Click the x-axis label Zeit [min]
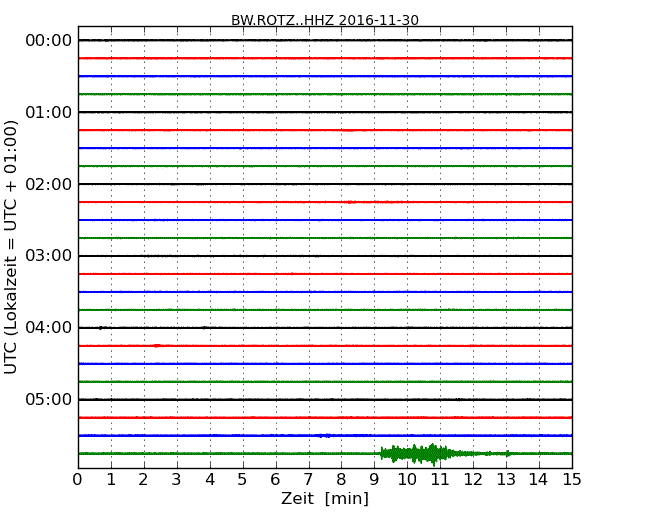Screen dimensions: 650x520 (325, 498)
